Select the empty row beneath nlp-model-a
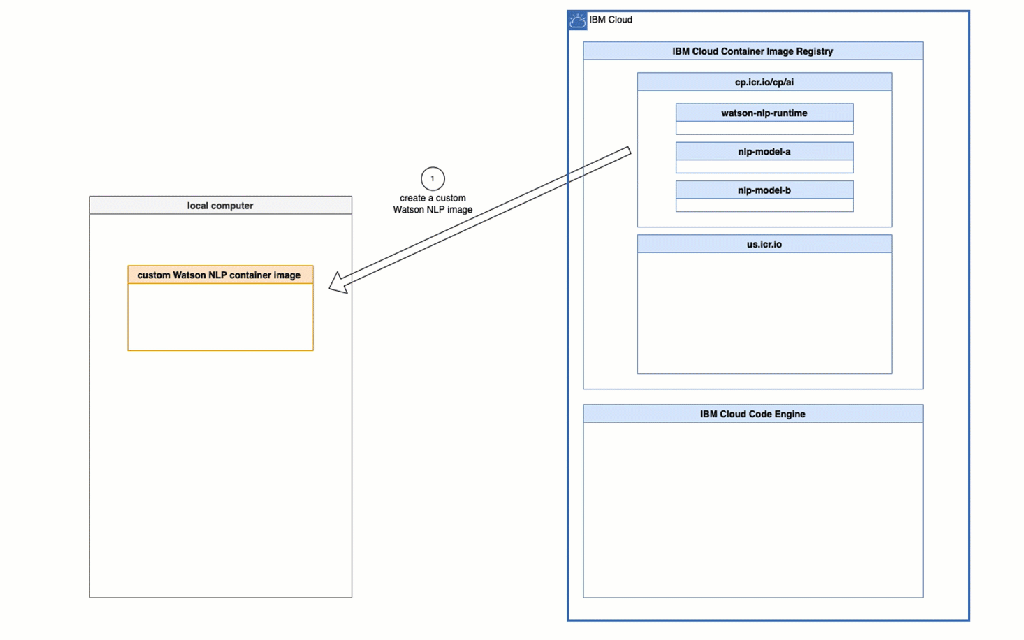Image resolution: width=1024 pixels, height=640 pixels. click(764, 166)
